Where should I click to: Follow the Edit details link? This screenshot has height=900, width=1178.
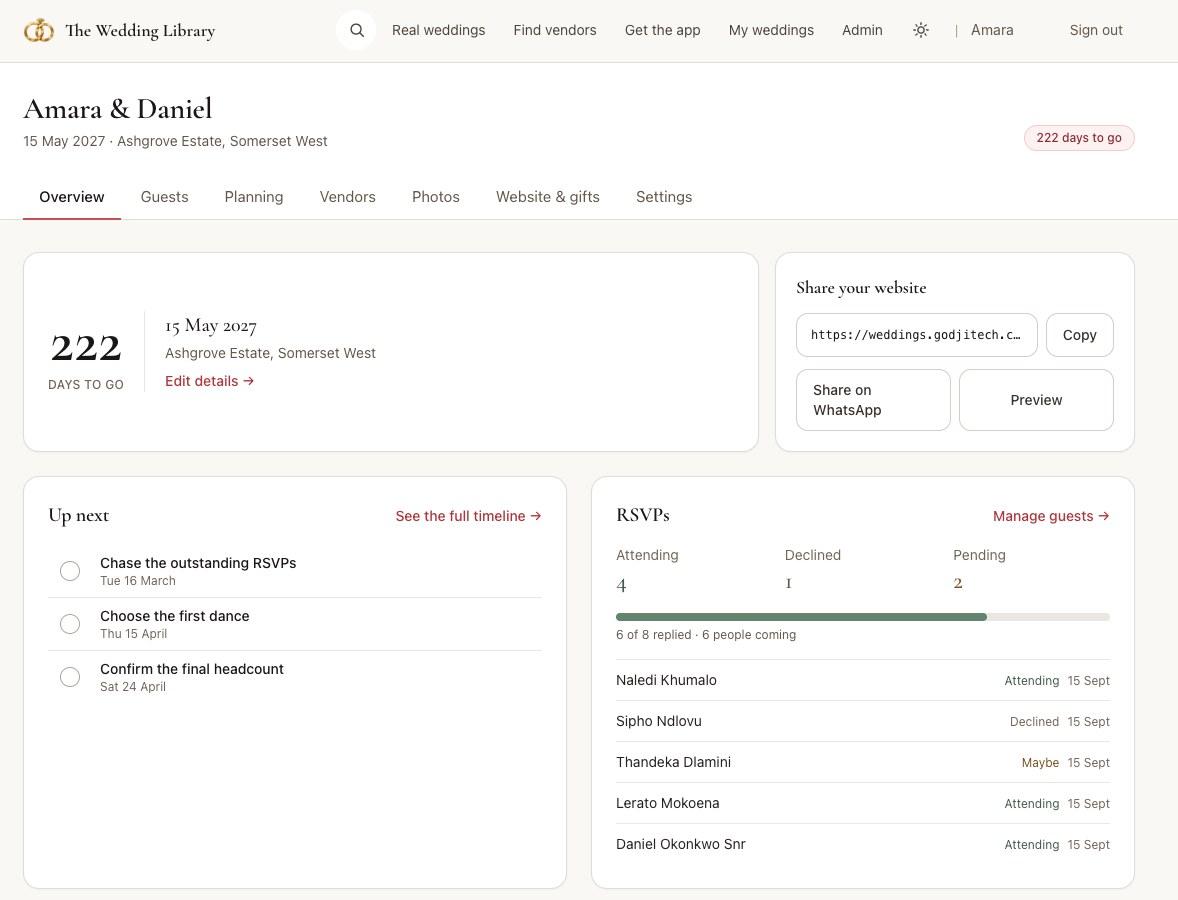pyautogui.click(x=210, y=381)
